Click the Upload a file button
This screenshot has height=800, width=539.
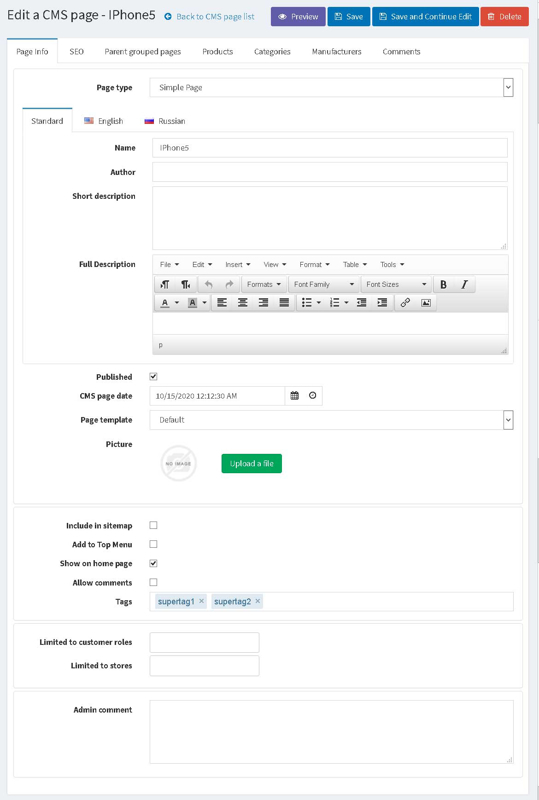pos(252,463)
